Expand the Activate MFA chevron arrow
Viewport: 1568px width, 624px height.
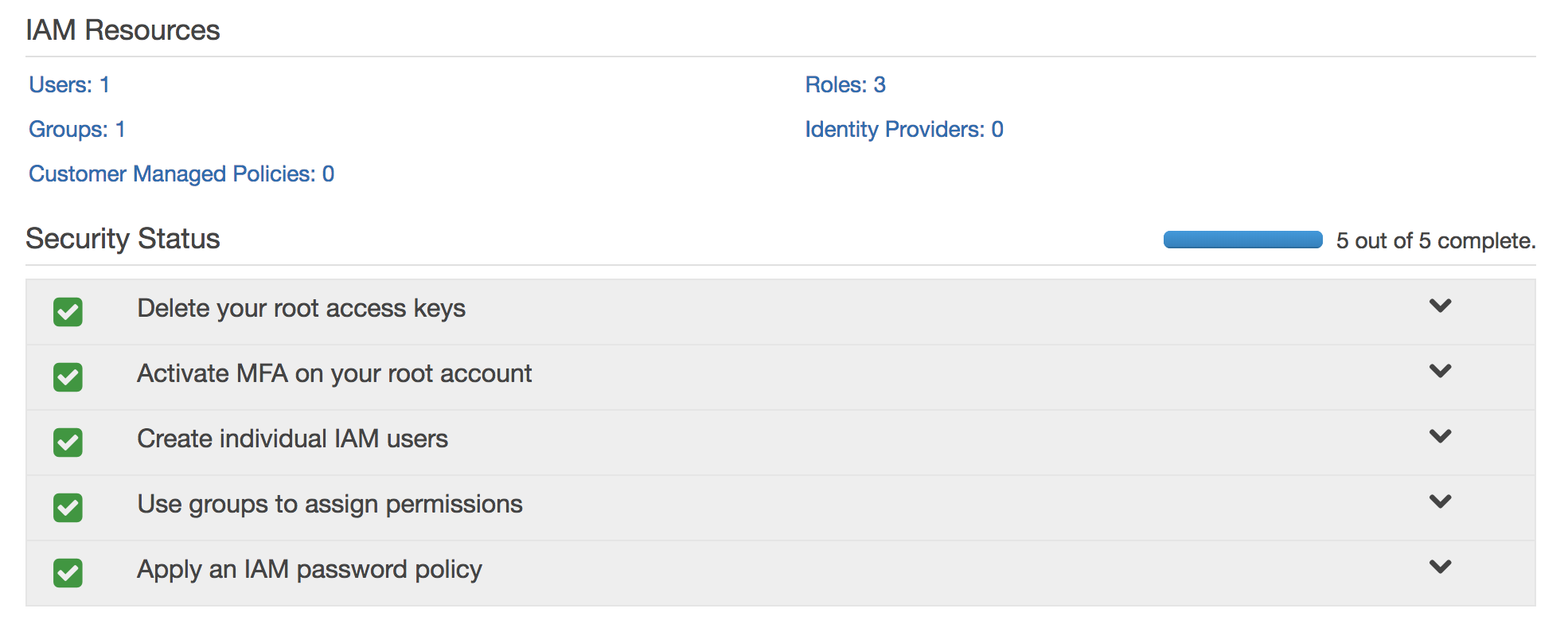tap(1440, 371)
